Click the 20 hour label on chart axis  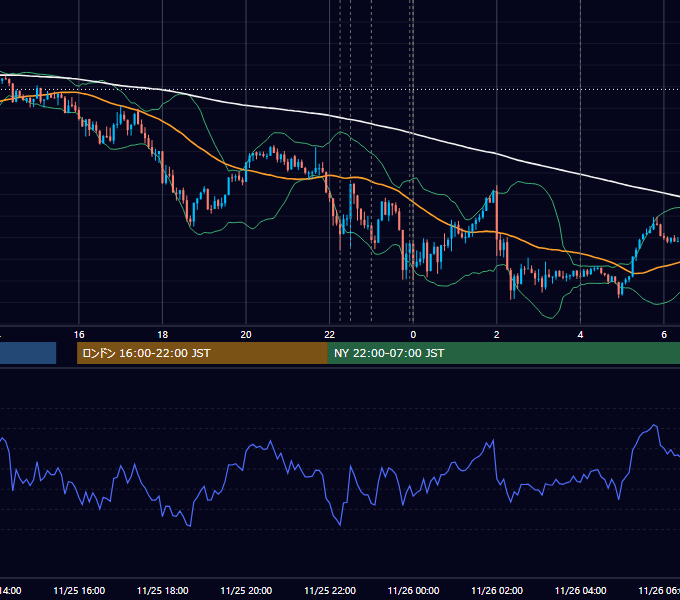pos(246,335)
